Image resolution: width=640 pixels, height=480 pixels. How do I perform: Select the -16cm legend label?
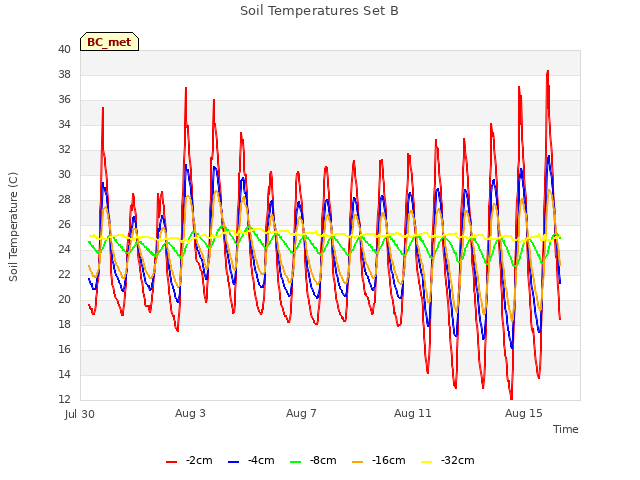click(389, 460)
